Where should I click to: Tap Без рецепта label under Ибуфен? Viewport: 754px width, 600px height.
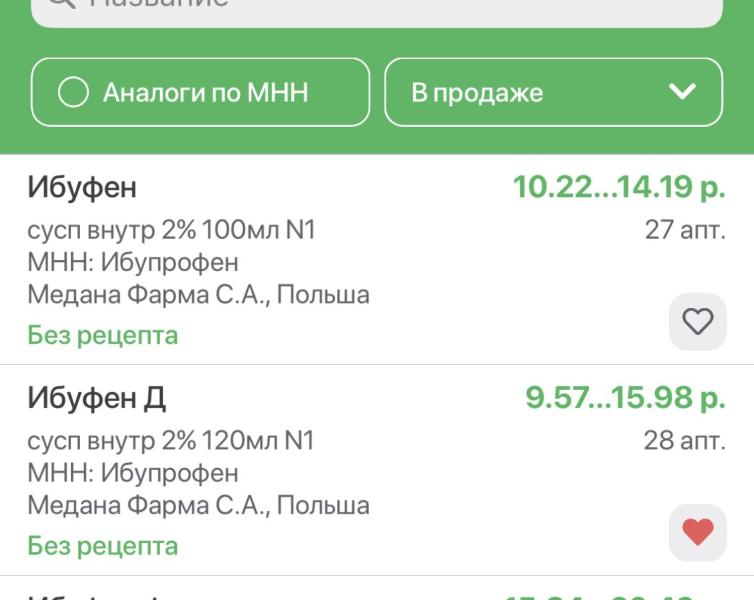pyautogui.click(x=102, y=335)
